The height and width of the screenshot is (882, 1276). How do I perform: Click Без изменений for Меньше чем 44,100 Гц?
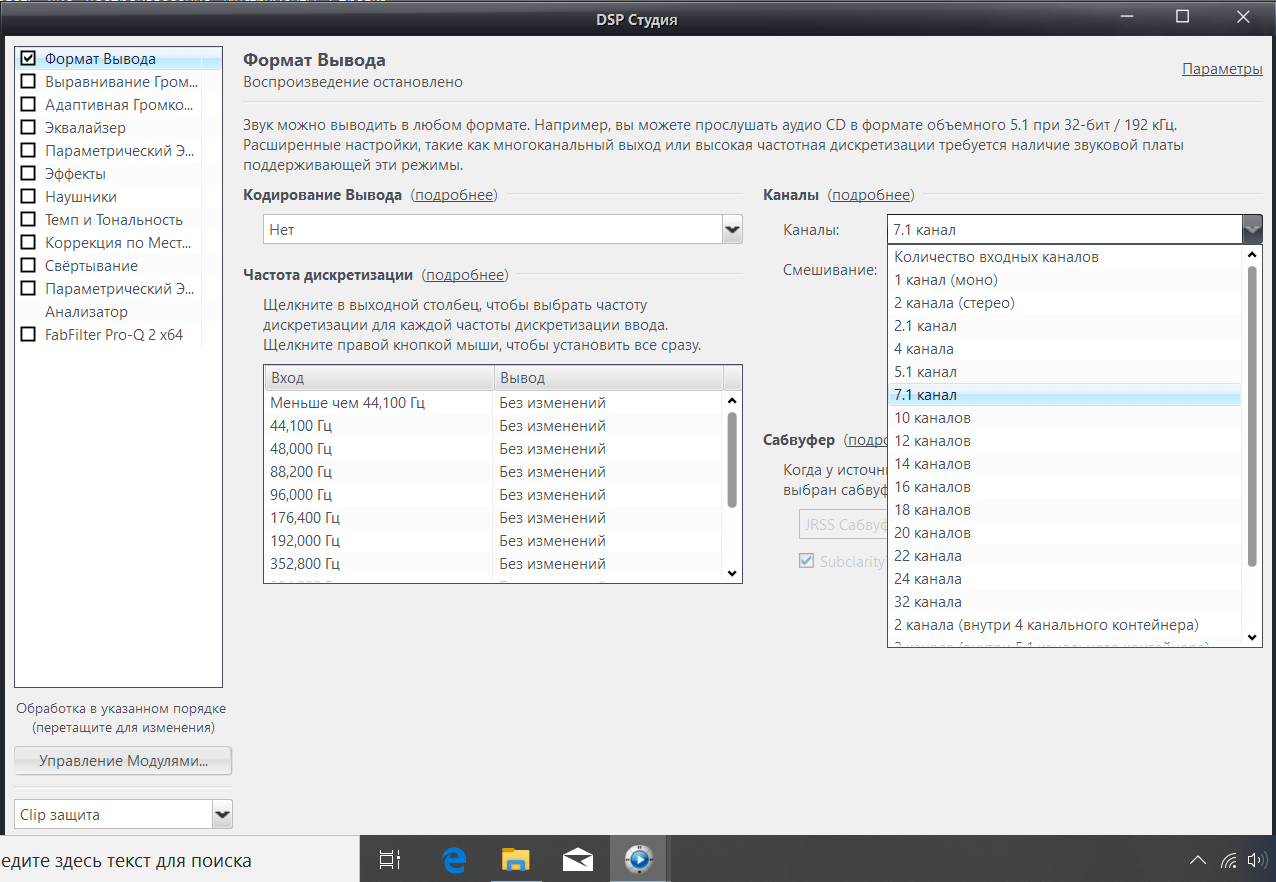[x=553, y=403]
